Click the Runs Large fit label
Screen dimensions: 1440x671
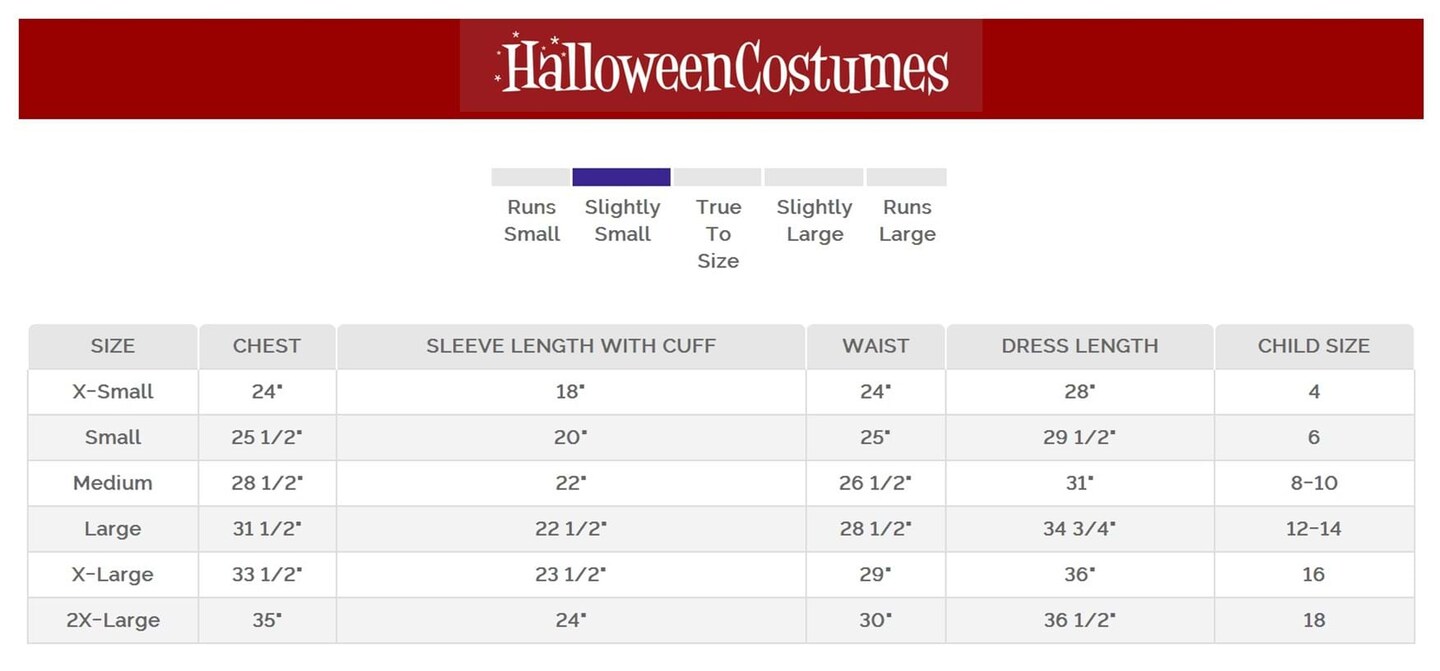[x=907, y=221]
